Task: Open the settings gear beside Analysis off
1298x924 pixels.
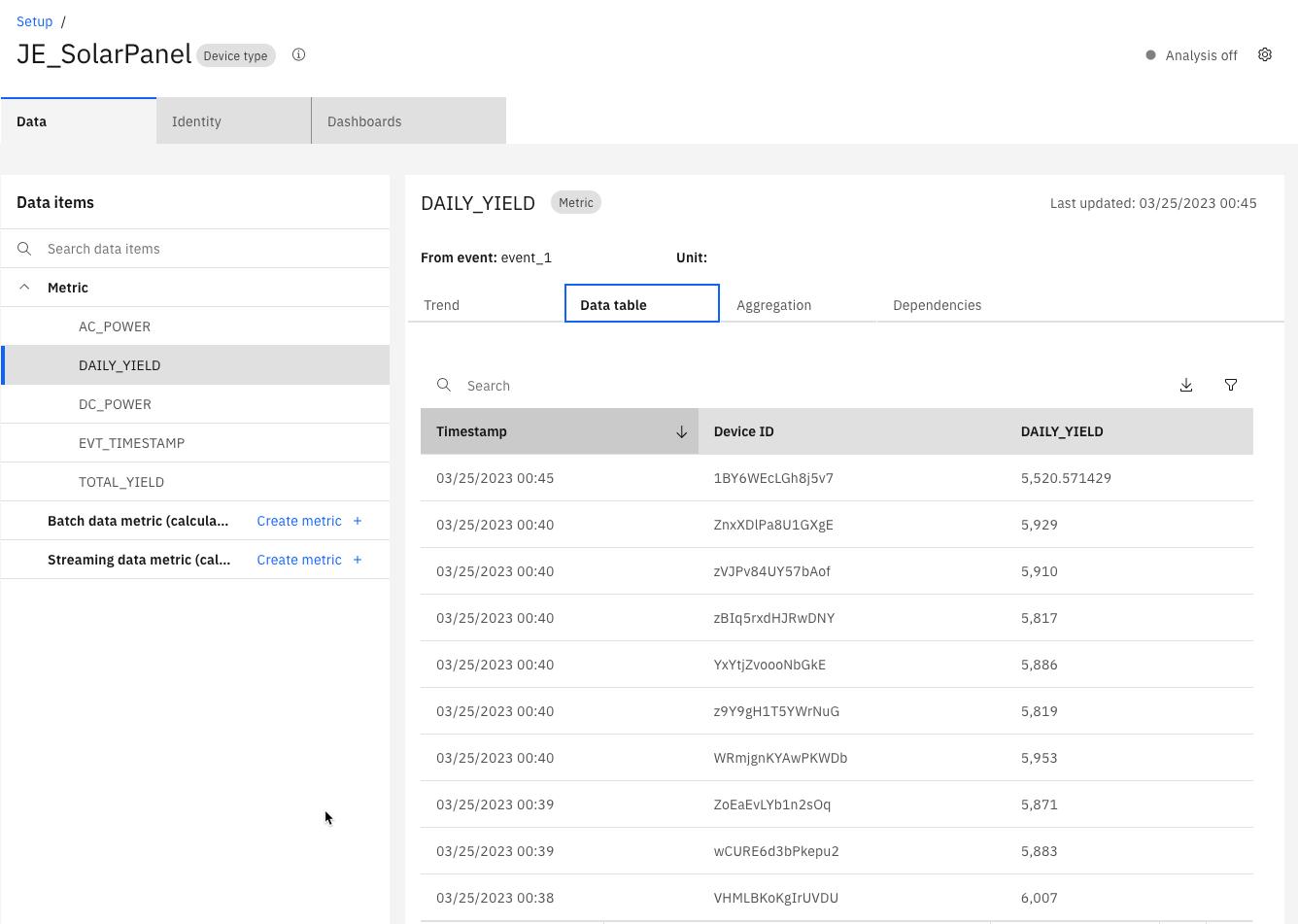Action: tap(1265, 54)
